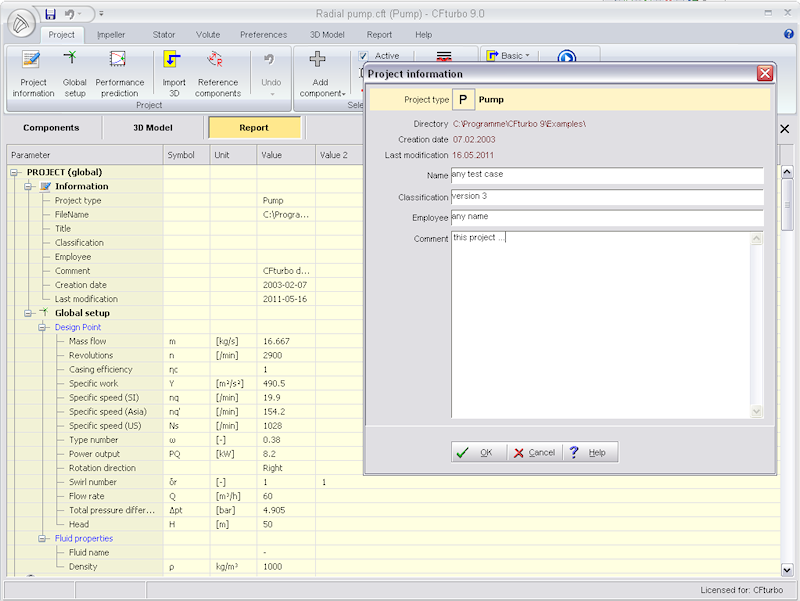Collapse the Global setup tree node
Image resolution: width=800 pixels, height=601 pixels.
(29, 313)
